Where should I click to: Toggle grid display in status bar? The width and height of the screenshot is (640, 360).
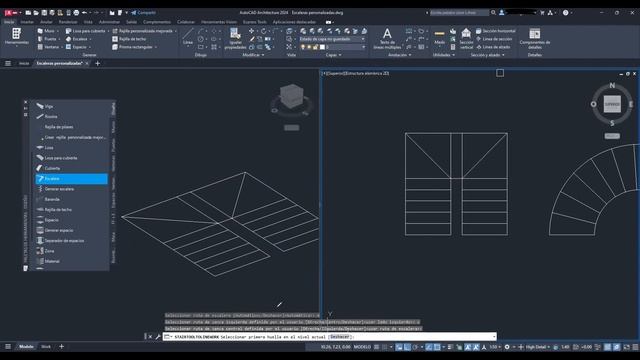point(376,347)
